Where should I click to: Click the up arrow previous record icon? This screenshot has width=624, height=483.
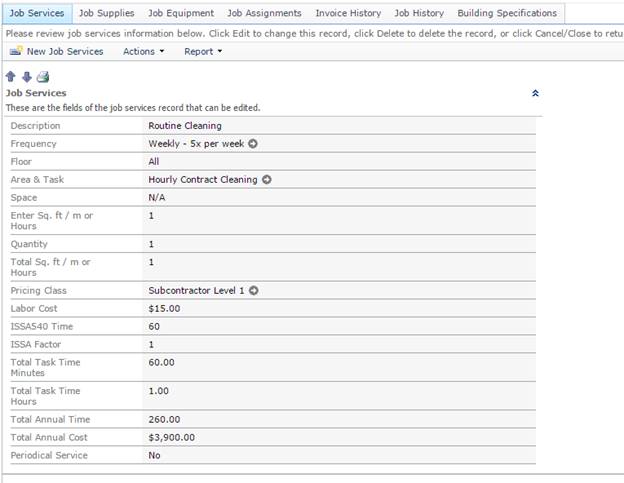pos(11,77)
